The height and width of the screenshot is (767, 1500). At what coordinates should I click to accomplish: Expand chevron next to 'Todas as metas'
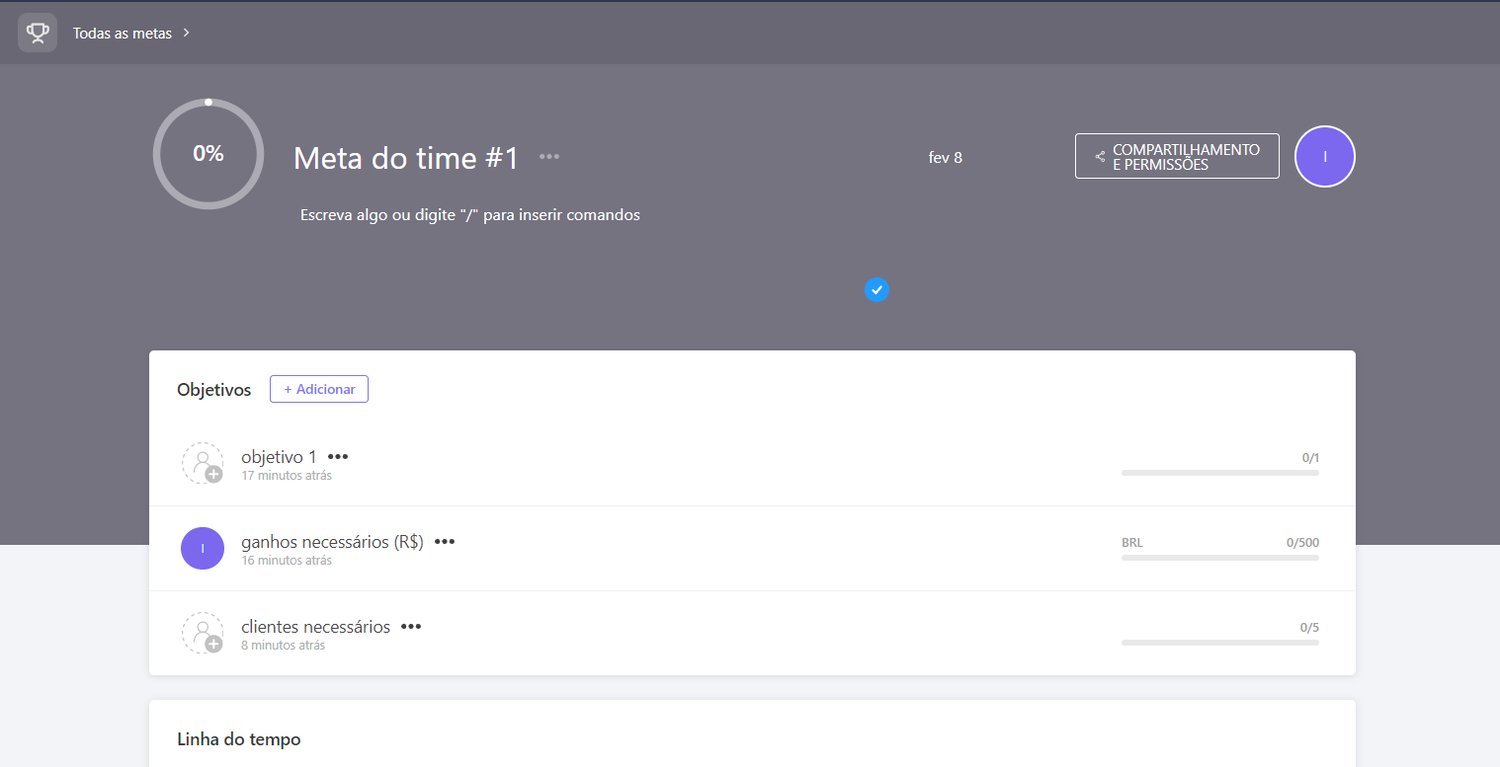click(x=186, y=33)
